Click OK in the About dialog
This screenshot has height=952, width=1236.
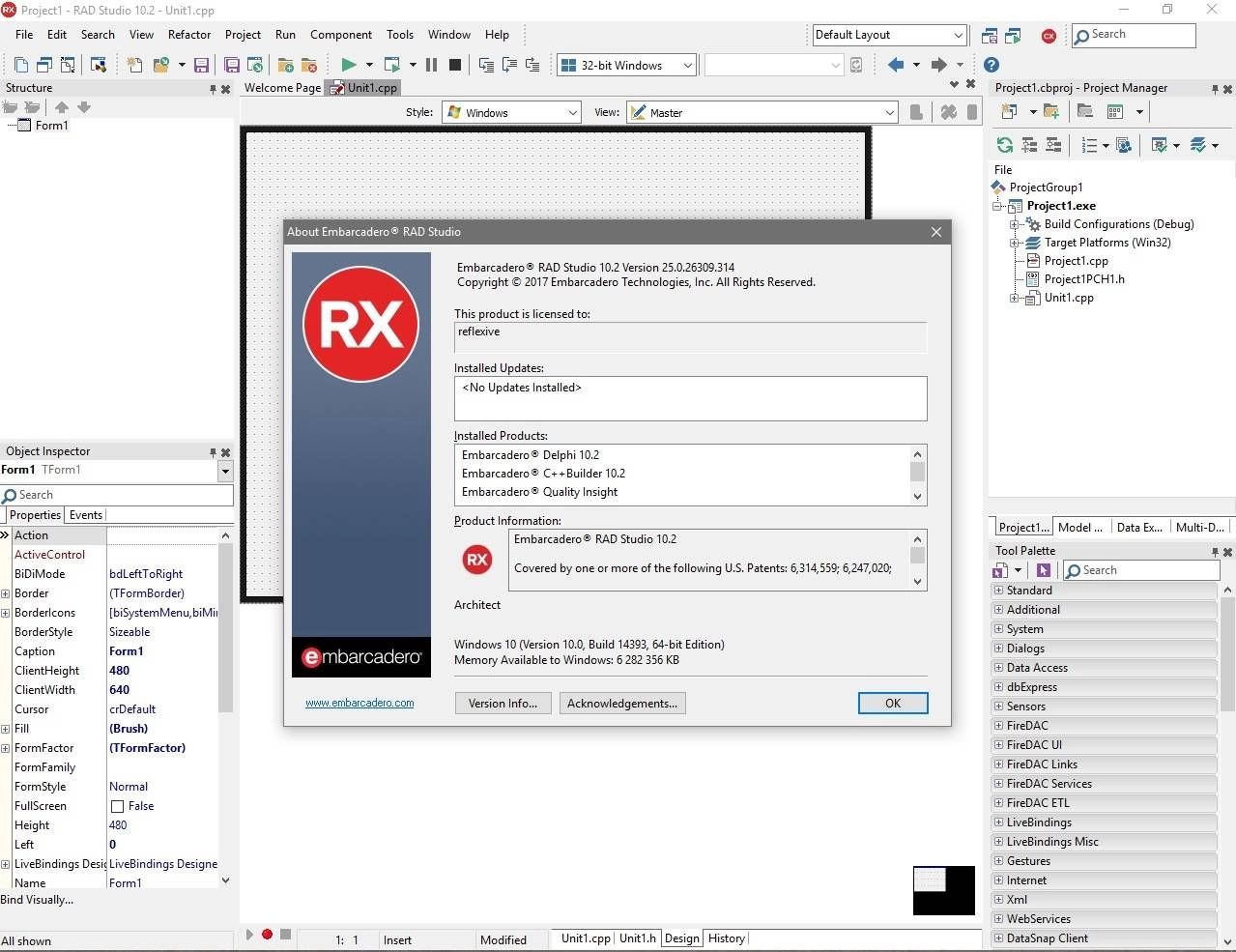point(893,704)
